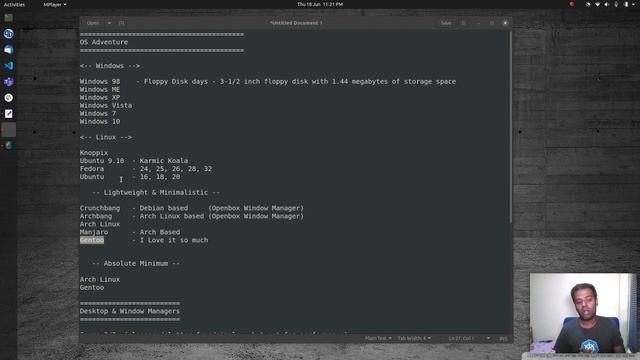This screenshot has width=640, height=360.
Task: Click 'Arch Linux' under Absolute Minimum
Action: tap(100, 280)
